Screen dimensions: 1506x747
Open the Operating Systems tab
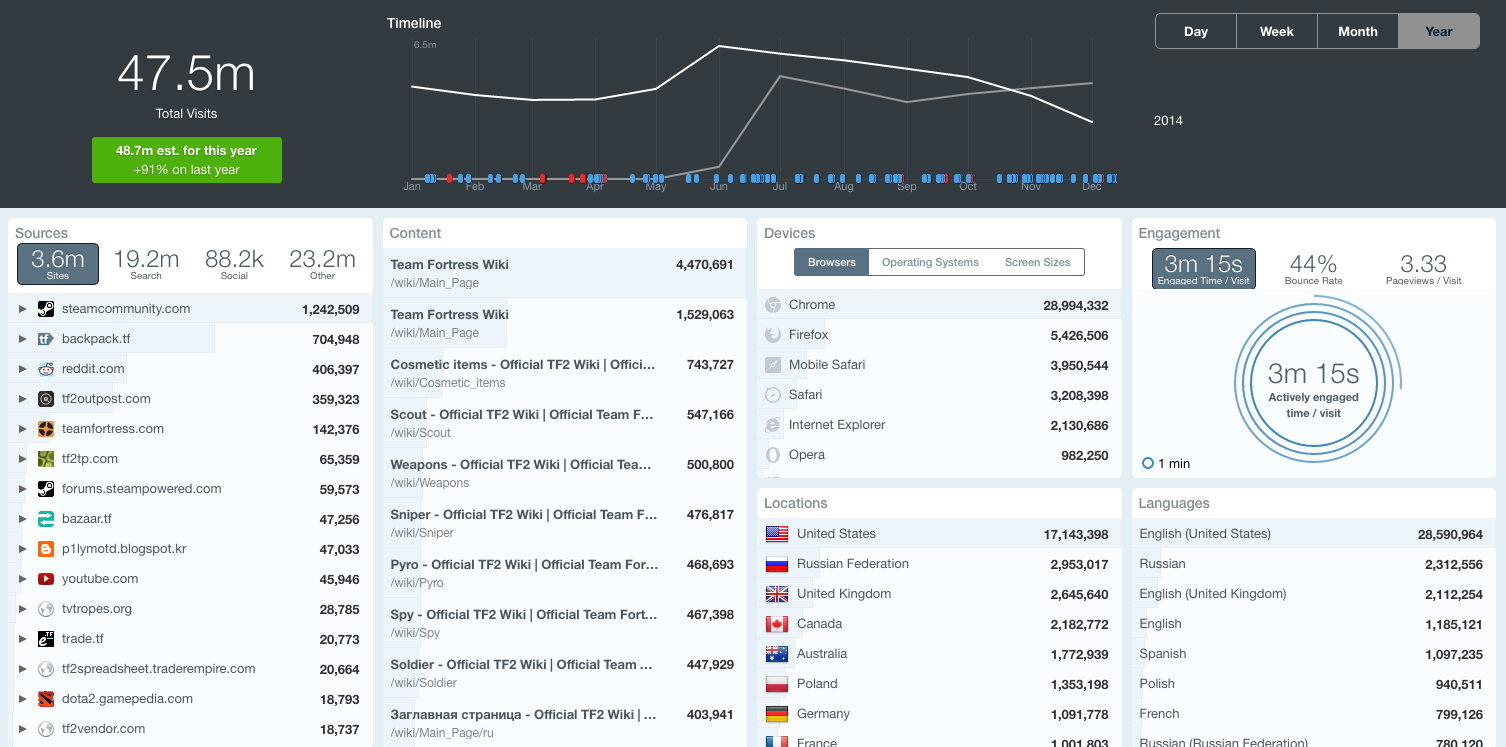[930, 262]
